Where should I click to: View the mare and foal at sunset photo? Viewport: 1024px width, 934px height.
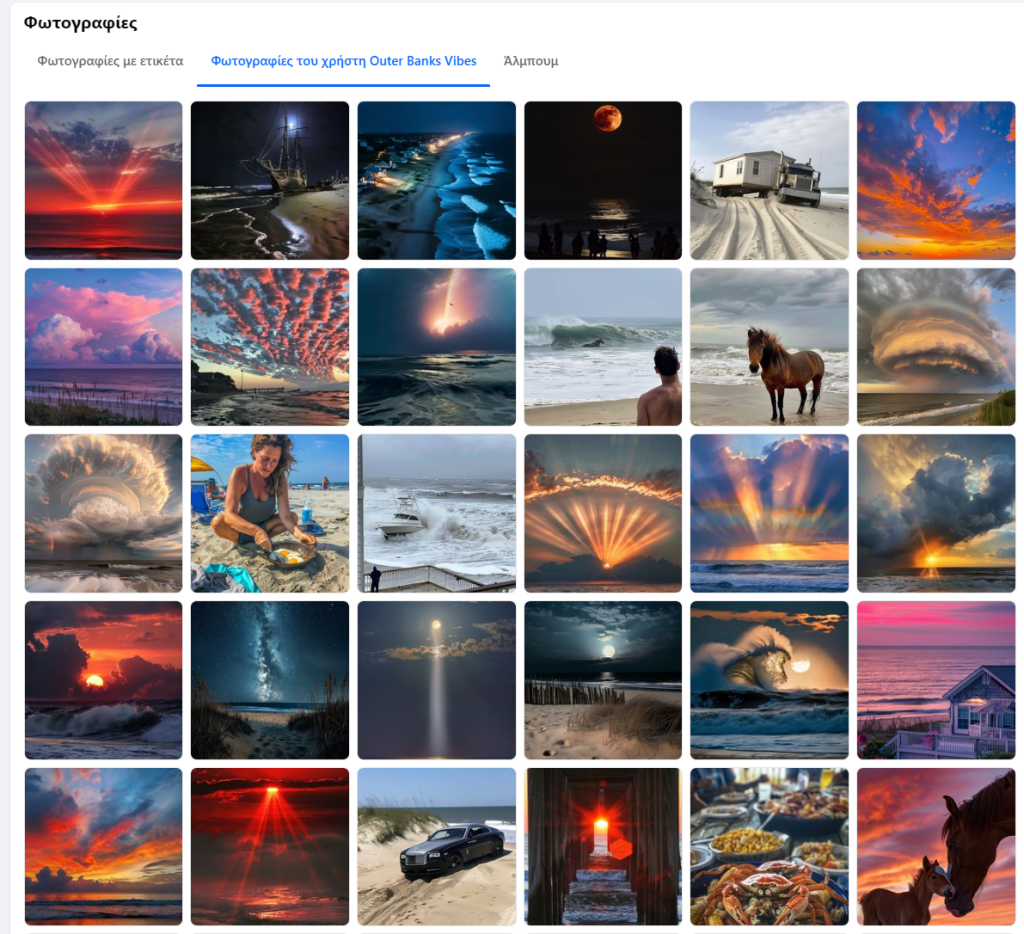936,846
